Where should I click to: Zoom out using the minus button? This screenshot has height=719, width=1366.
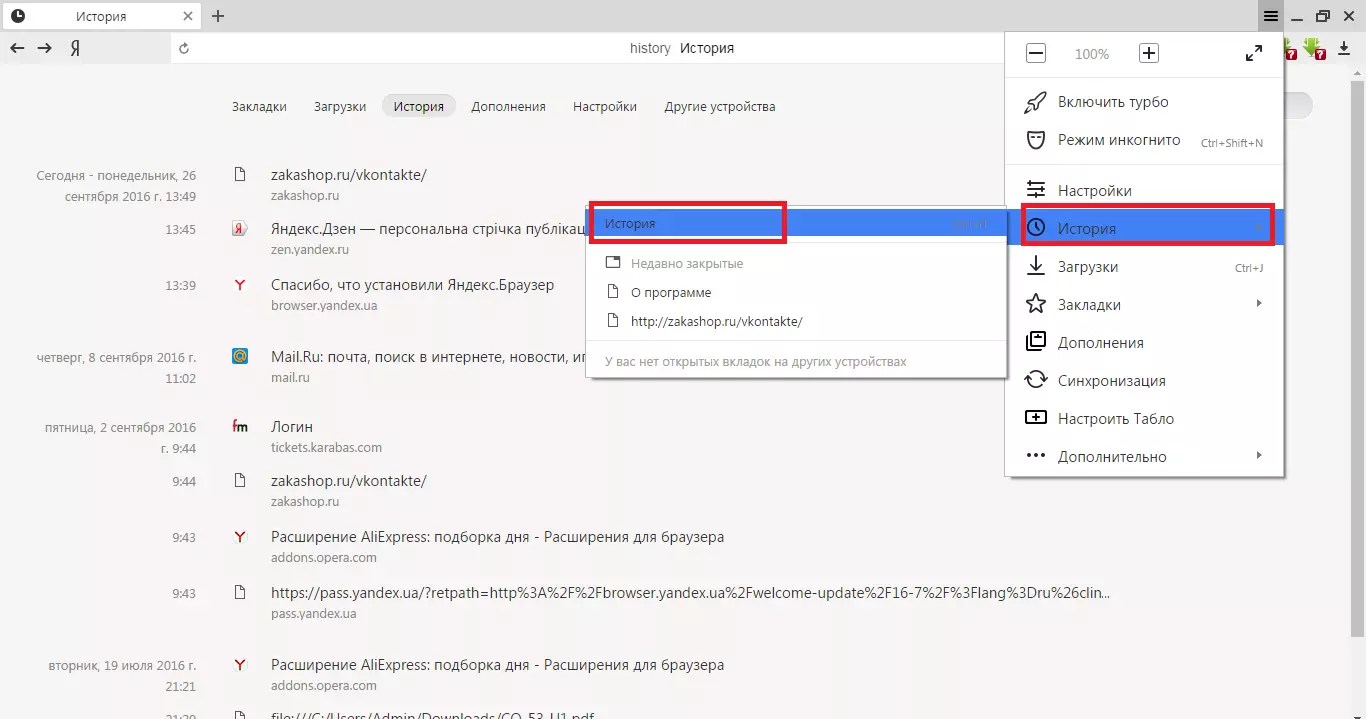point(1036,54)
